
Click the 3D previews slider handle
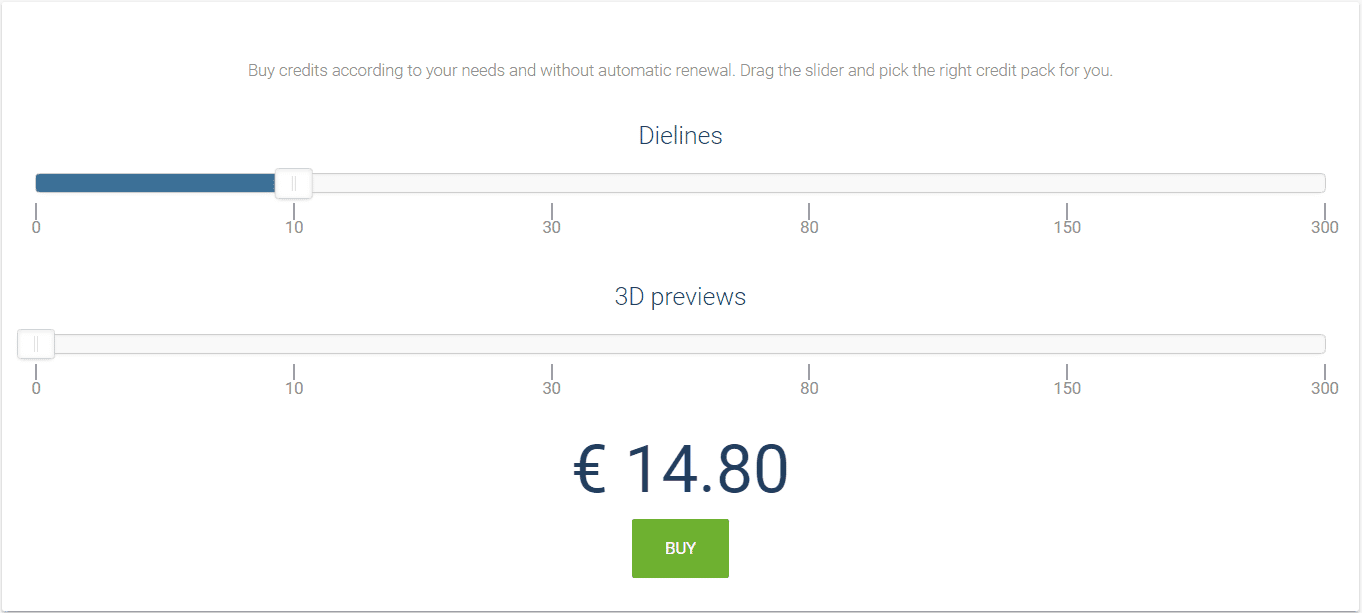pyautogui.click(x=36, y=344)
